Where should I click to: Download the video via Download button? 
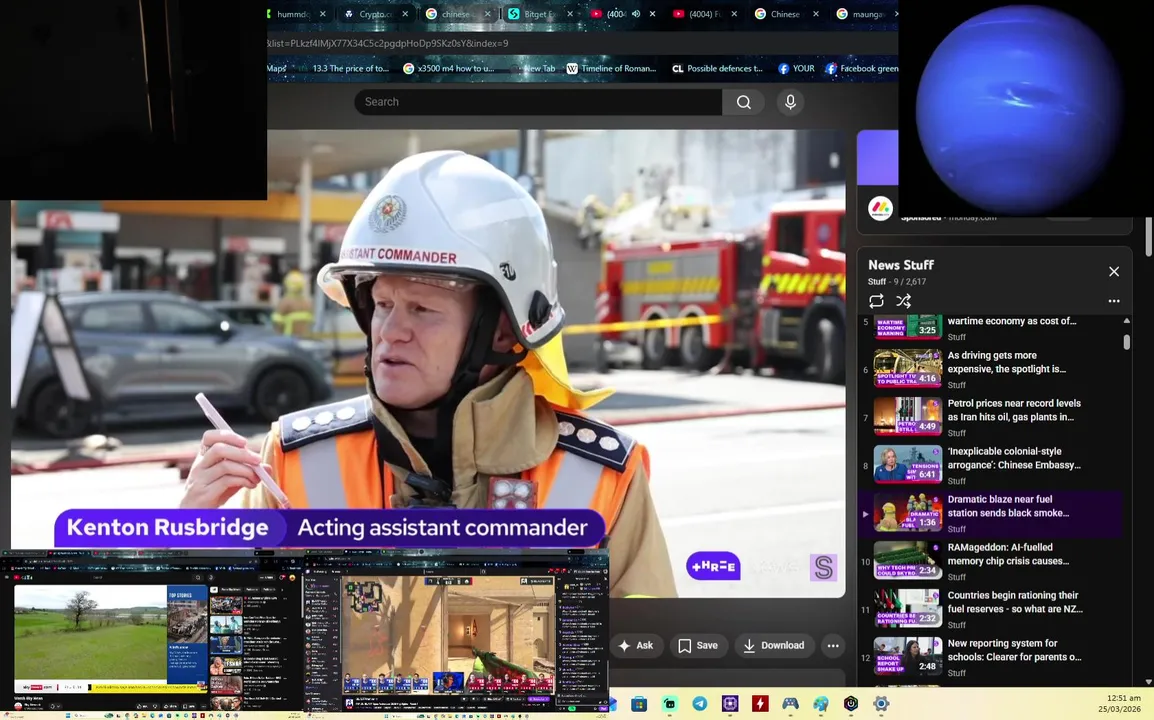coord(774,646)
